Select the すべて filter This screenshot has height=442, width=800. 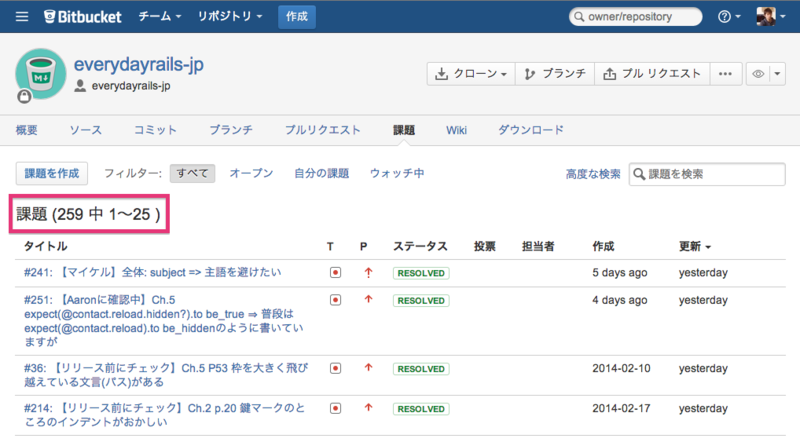(192, 174)
